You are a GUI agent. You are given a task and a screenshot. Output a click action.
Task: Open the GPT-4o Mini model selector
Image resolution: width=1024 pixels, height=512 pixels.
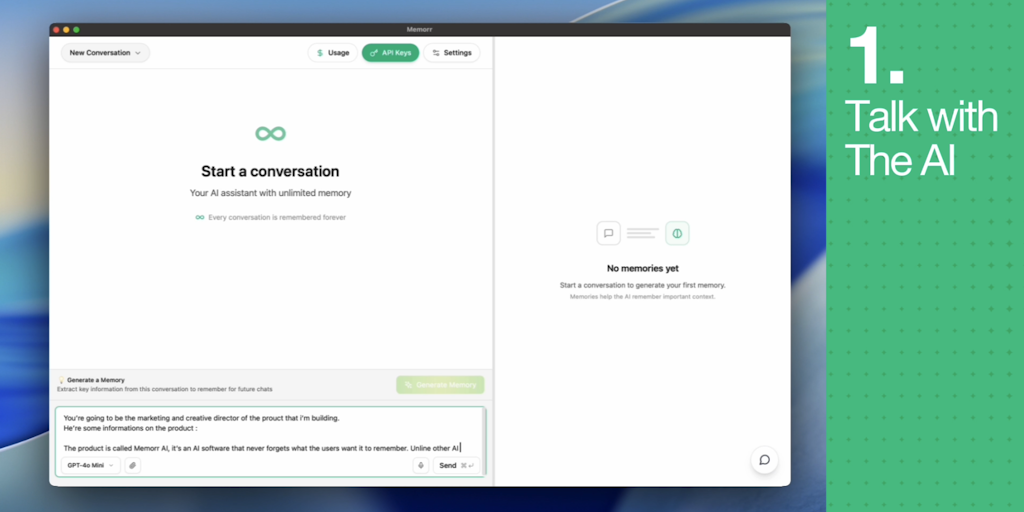[91, 466]
